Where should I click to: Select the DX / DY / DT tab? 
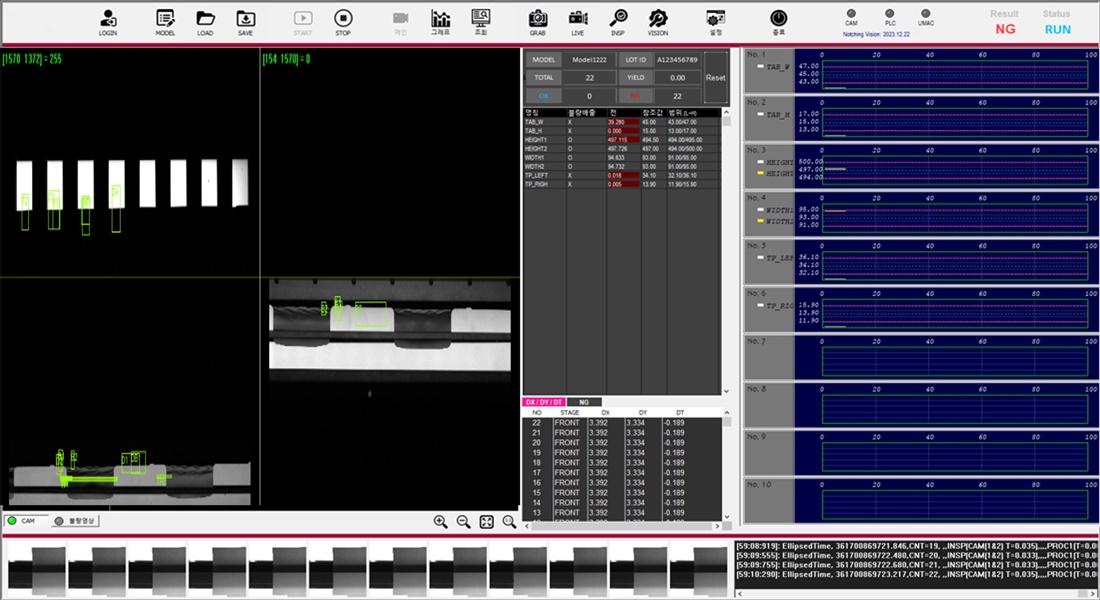[545, 402]
